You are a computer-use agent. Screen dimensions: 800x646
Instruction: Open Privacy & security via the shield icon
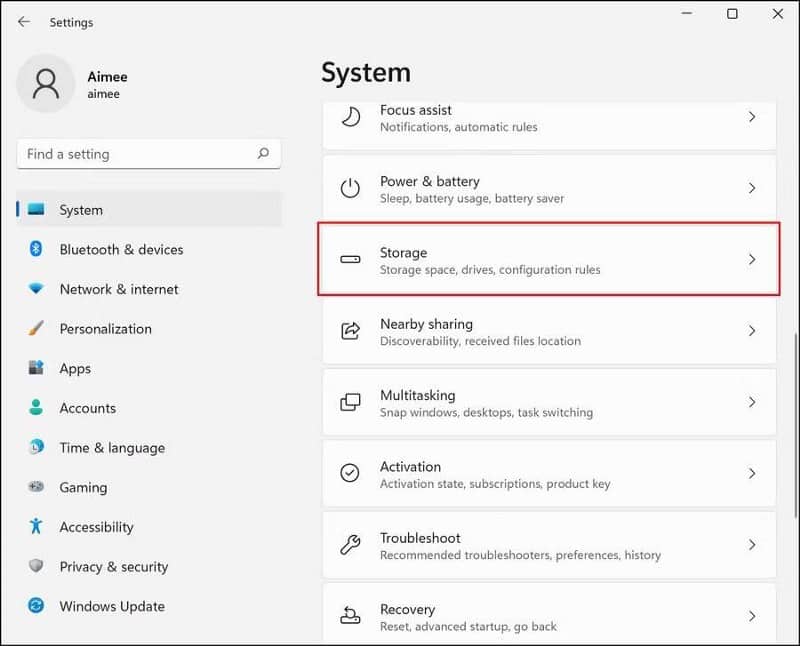click(35, 567)
